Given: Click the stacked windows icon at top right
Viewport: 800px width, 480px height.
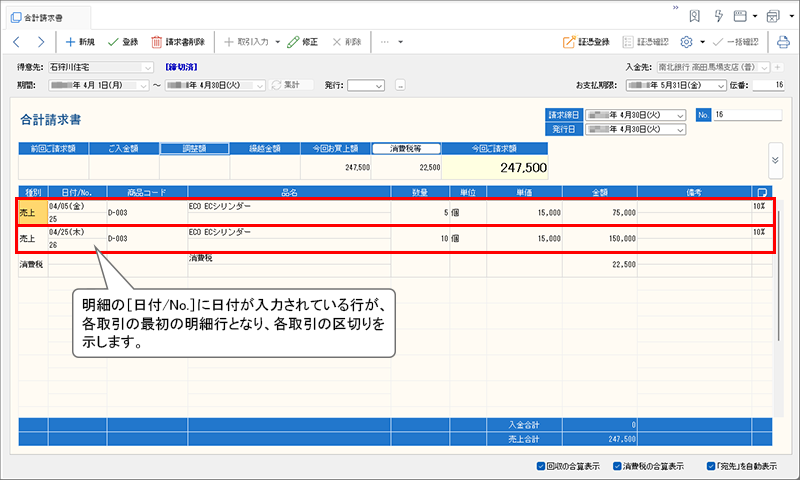Looking at the screenshot, I should [x=773, y=16].
